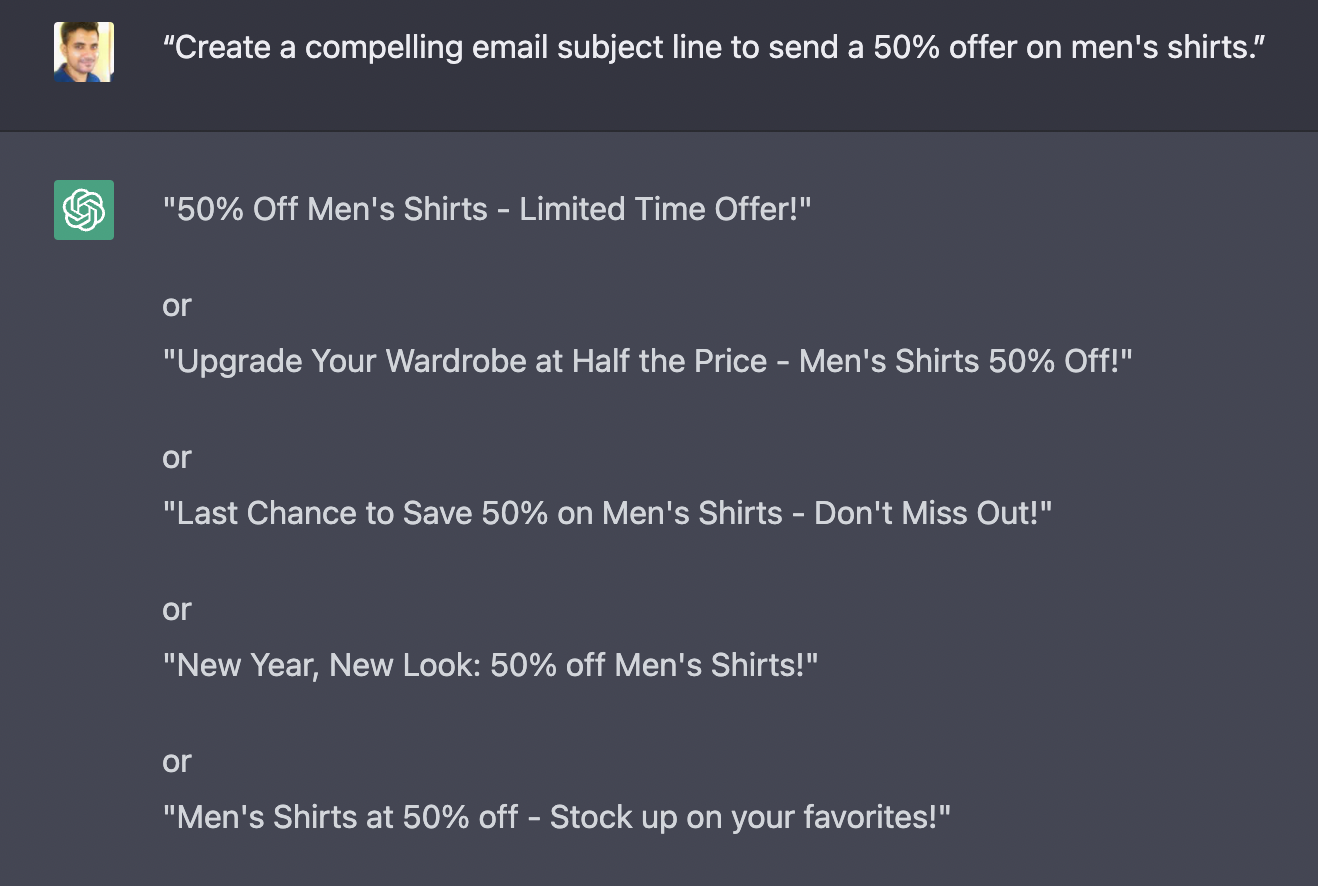Screen dimensions: 1318x886
Task: Click the "or" directly above the Last Chance line
Action: (x=176, y=457)
